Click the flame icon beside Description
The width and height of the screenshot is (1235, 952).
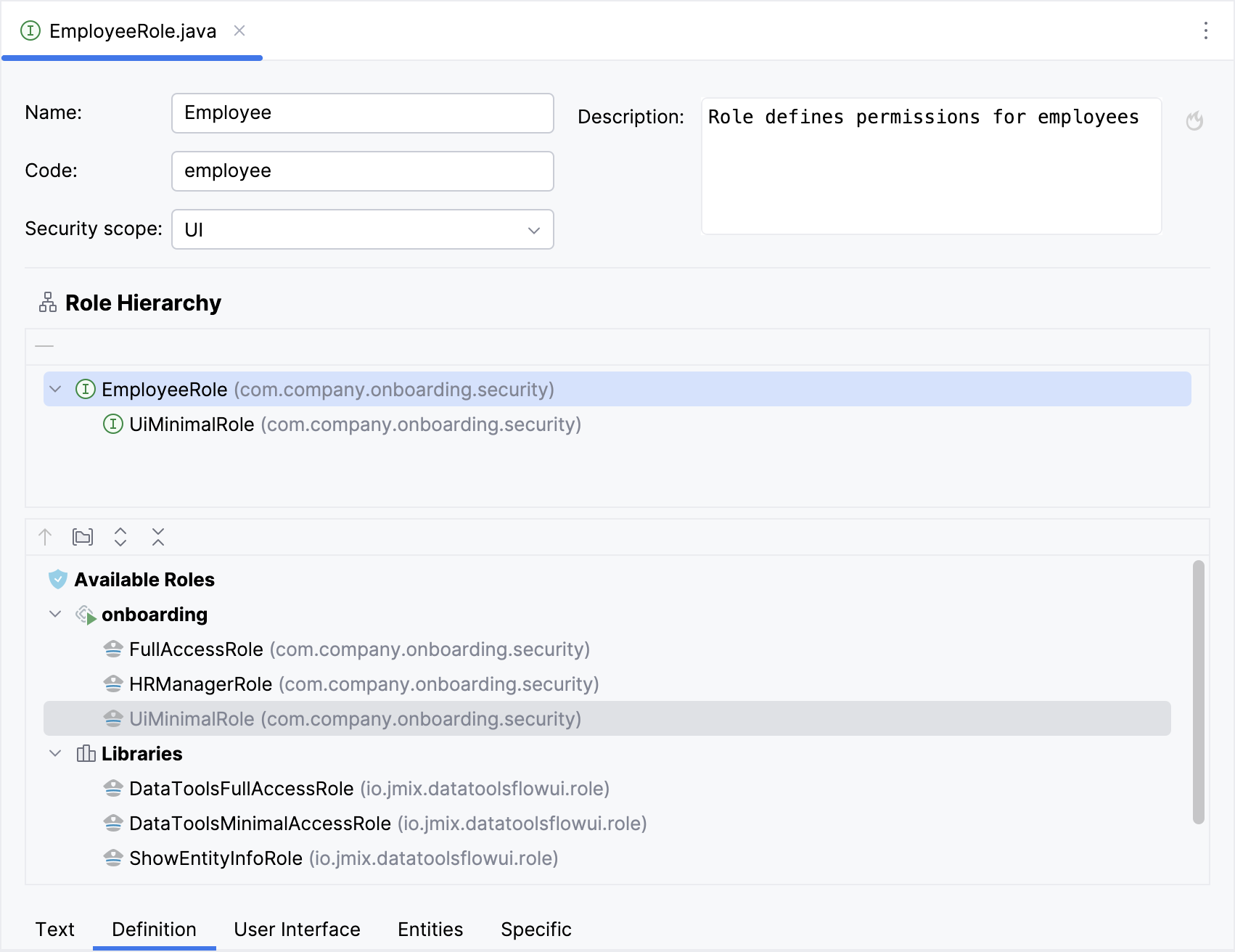coord(1194,120)
